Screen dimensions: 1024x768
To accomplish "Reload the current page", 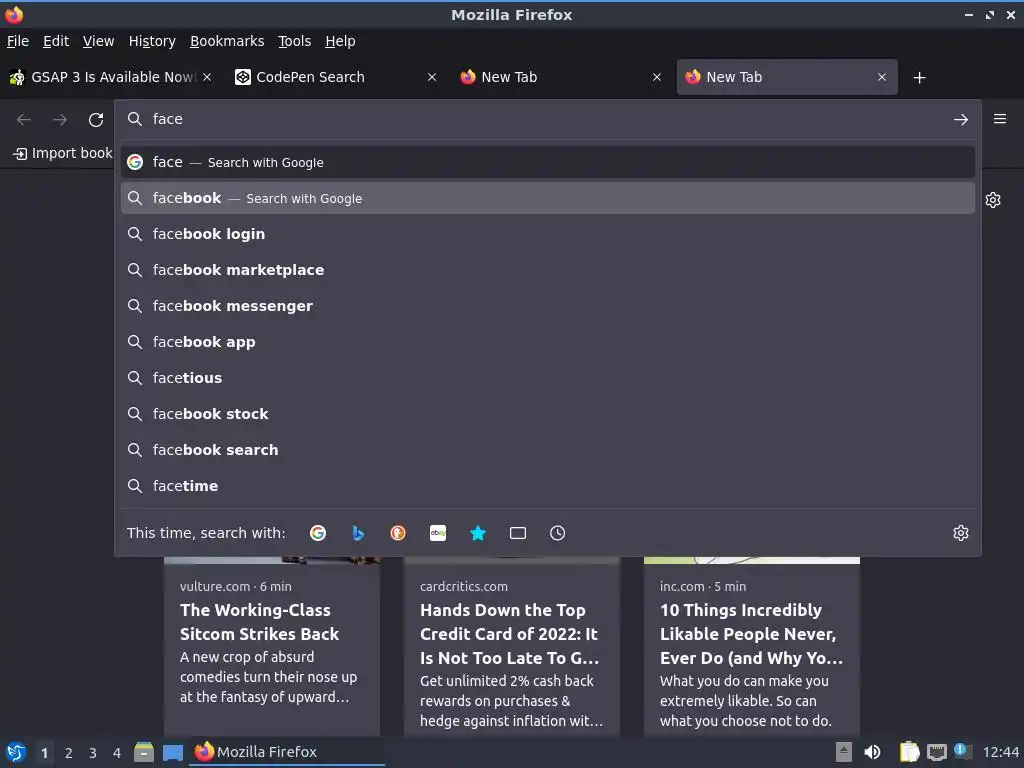I will pos(96,120).
